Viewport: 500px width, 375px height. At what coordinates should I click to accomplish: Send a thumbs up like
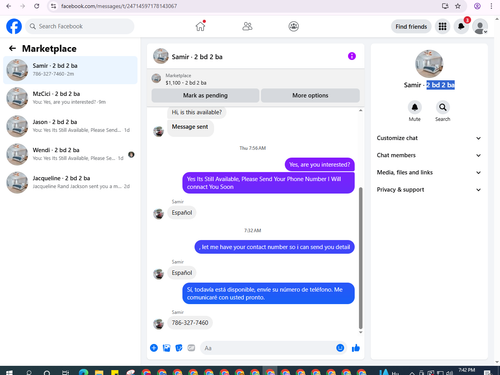click(x=356, y=348)
